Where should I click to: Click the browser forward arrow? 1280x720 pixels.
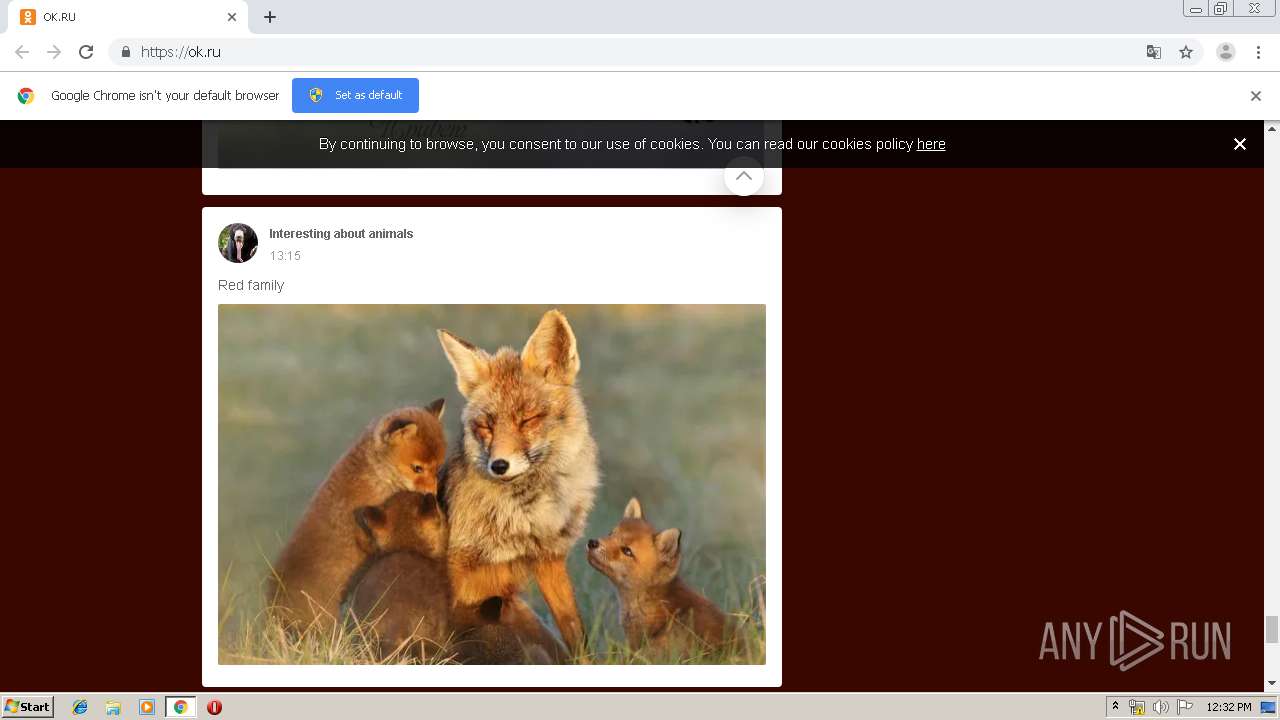click(54, 52)
